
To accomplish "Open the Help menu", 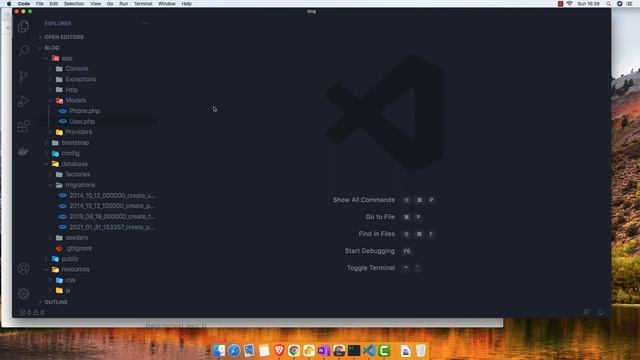I will 187,4.
